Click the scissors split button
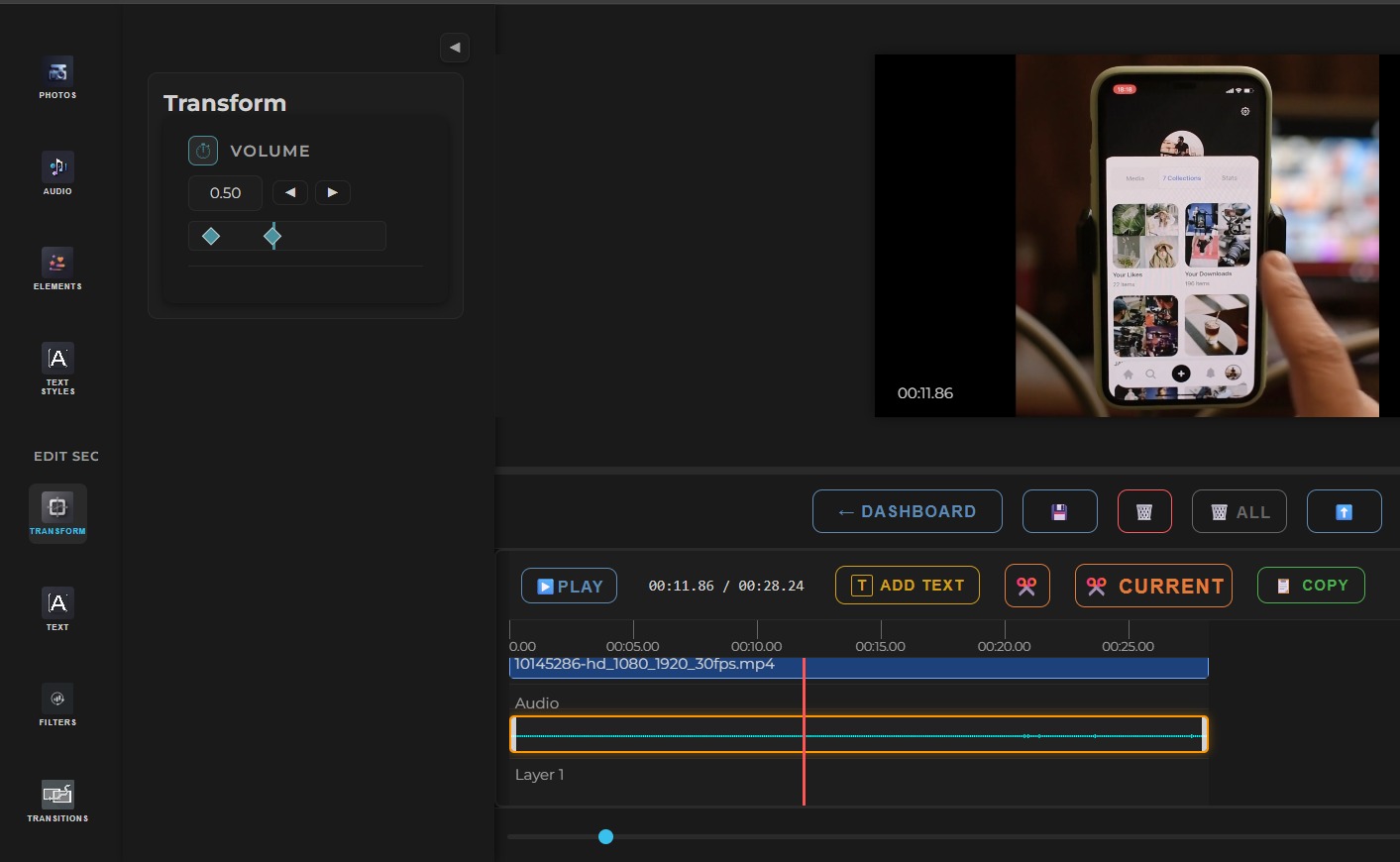Viewport: 1400px width, 862px height. coord(1027,586)
